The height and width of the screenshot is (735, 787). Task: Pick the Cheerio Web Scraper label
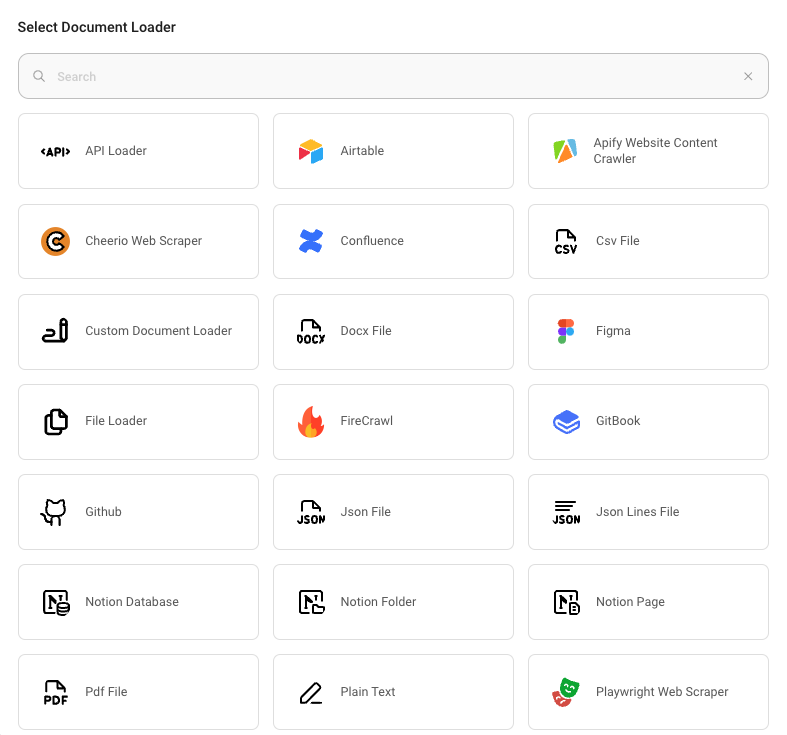(x=144, y=240)
